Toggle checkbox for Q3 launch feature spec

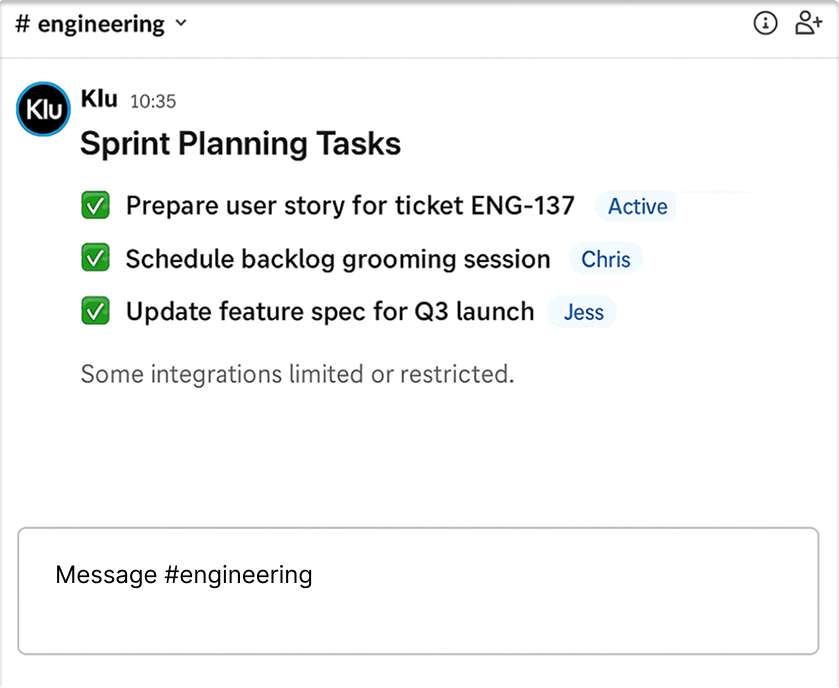point(96,311)
